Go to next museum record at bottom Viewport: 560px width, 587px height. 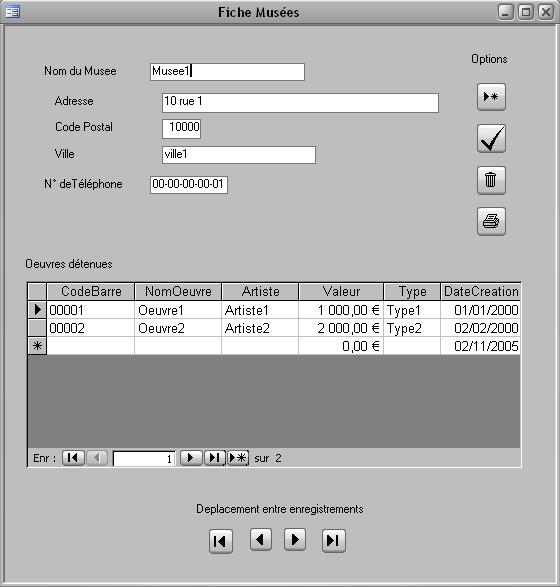click(295, 539)
